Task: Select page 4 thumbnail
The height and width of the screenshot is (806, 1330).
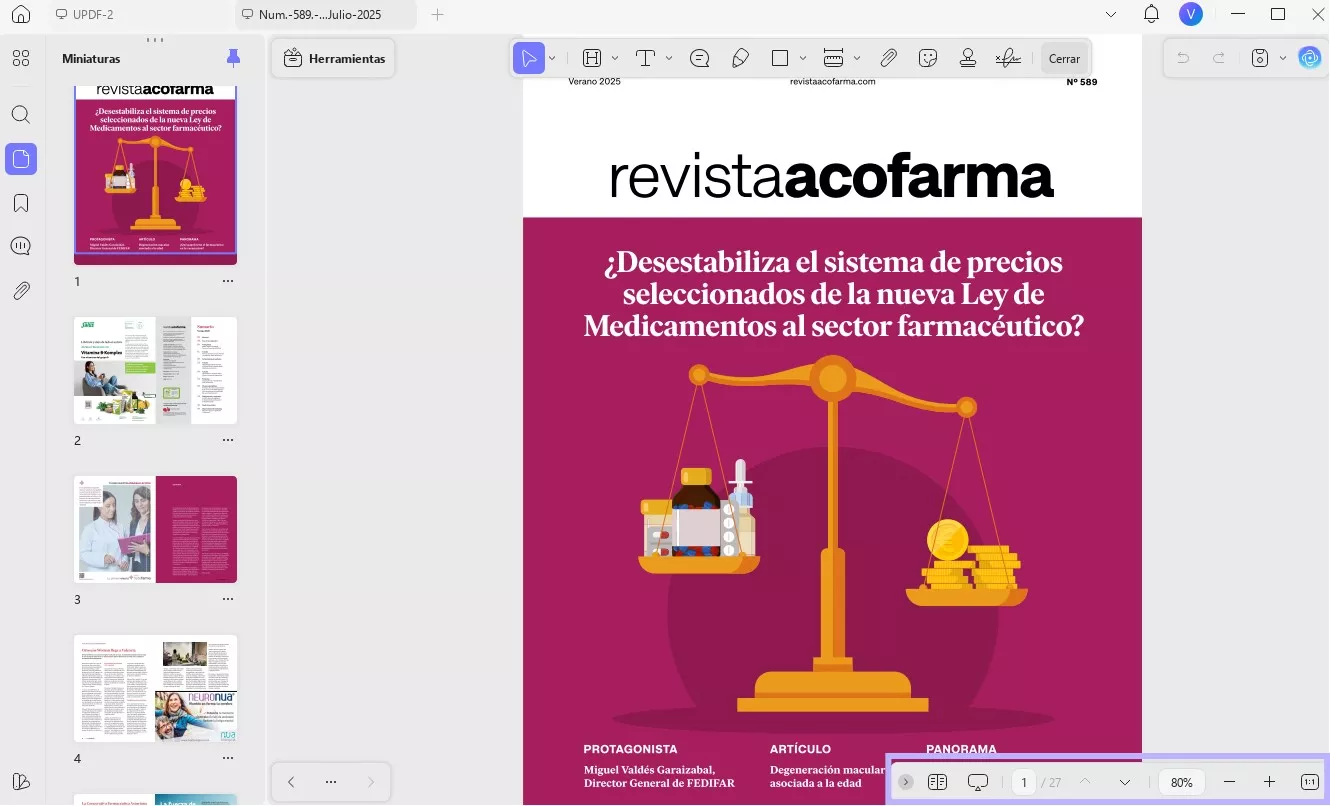Action: 155,688
